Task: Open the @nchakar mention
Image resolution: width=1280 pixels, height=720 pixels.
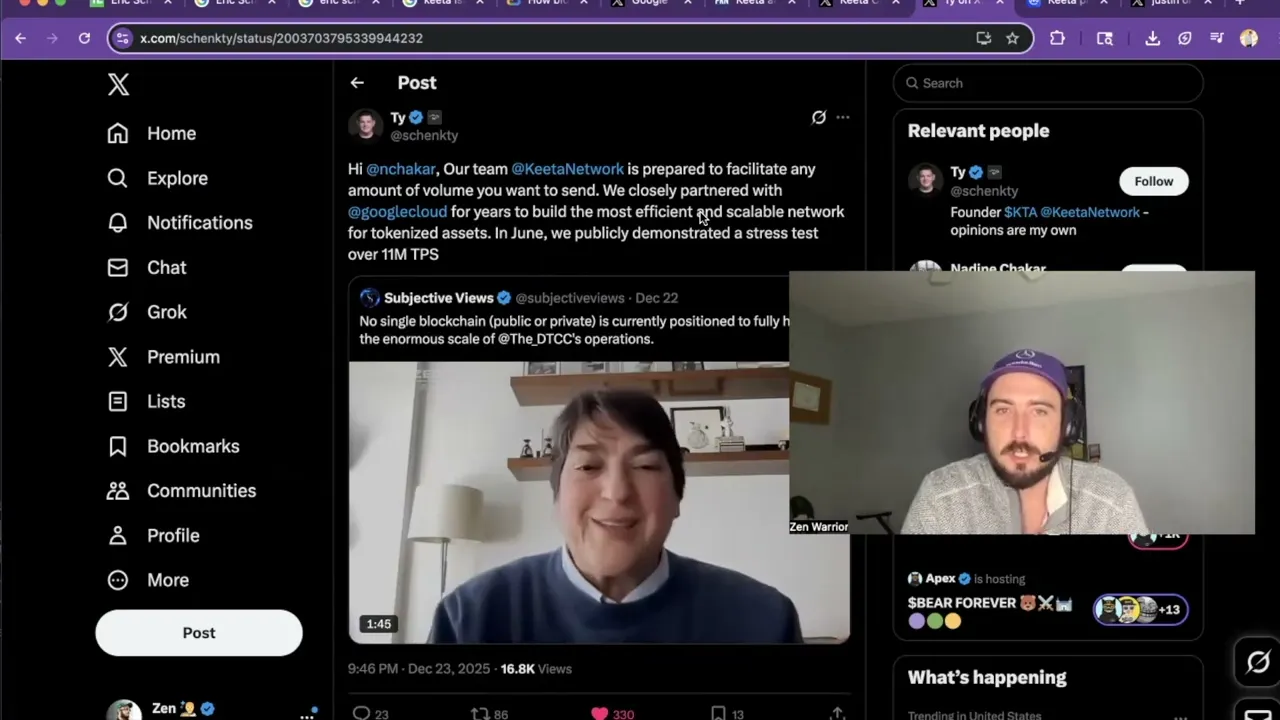Action: coord(401,169)
